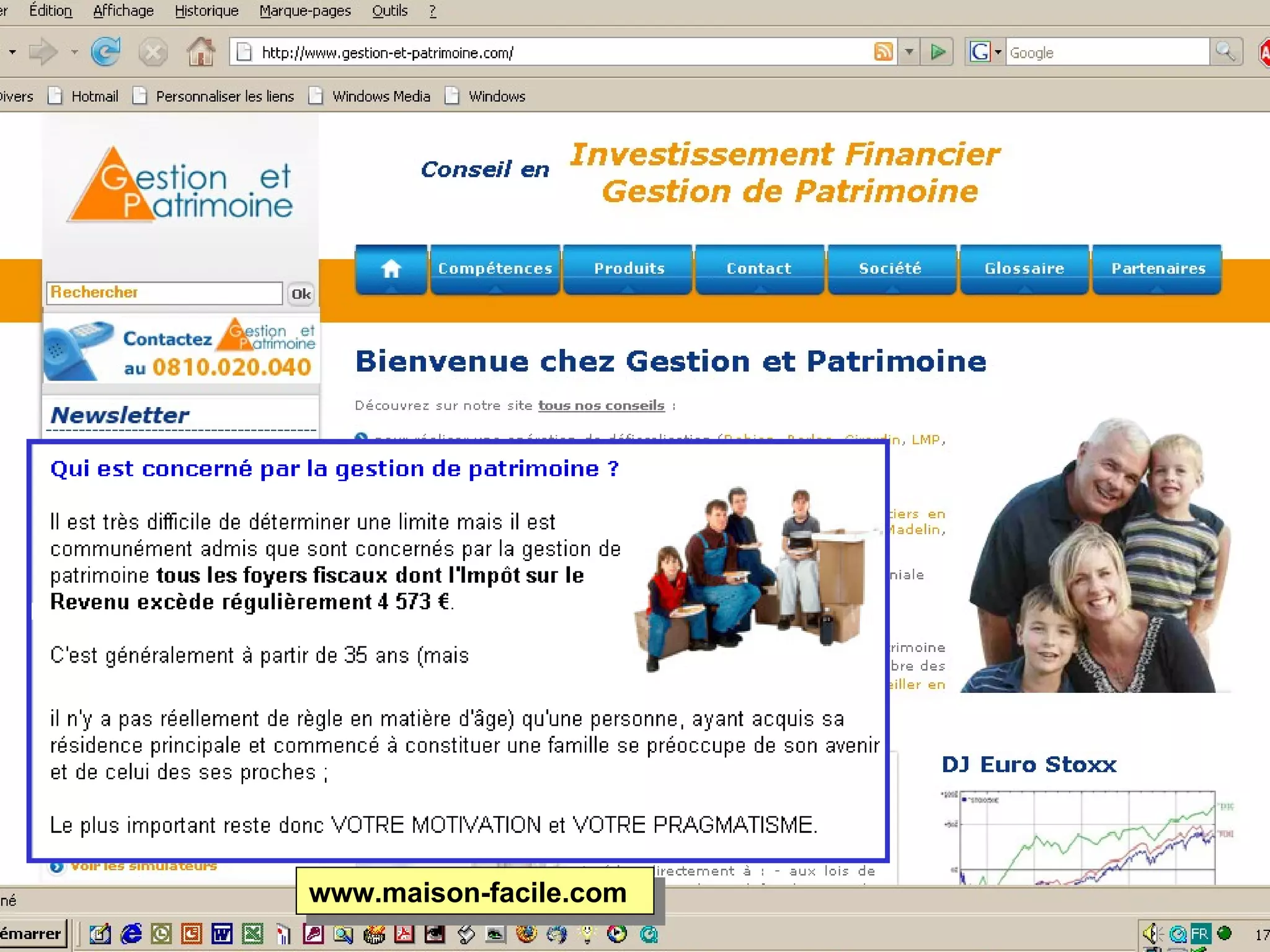Click into the Google search box
Image resolution: width=1270 pixels, height=952 pixels.
[x=1107, y=52]
